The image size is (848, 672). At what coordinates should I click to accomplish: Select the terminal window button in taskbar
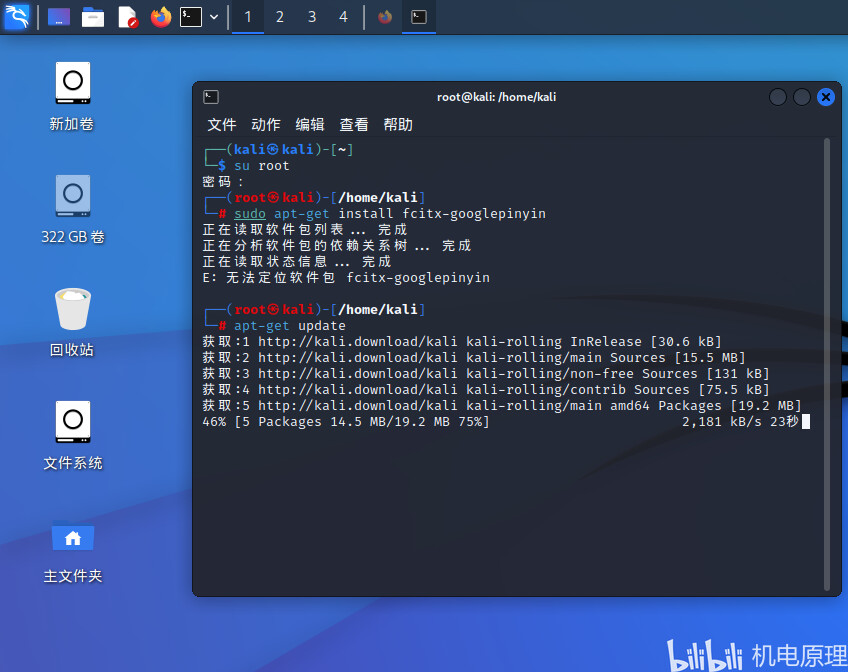pyautogui.click(x=419, y=17)
